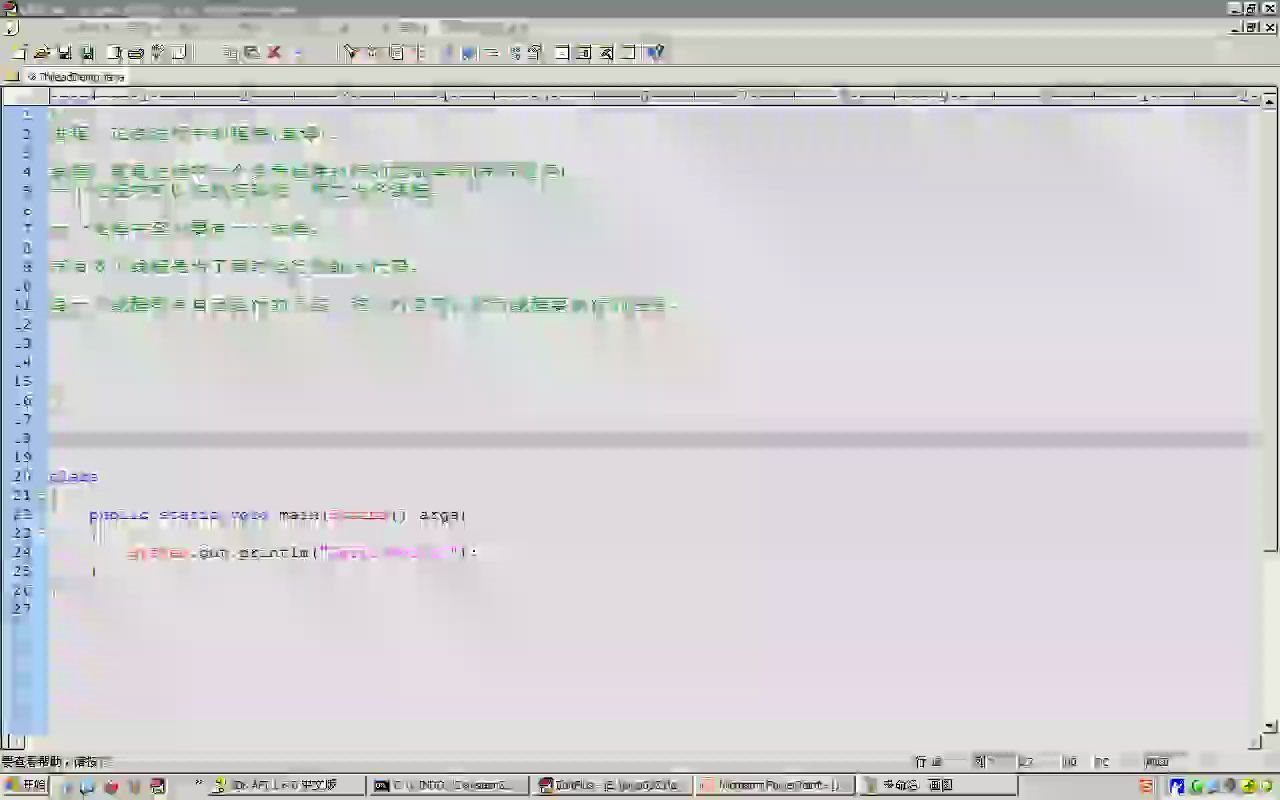
Task: Collapse the code fold marker at line 23
Action: (42, 533)
